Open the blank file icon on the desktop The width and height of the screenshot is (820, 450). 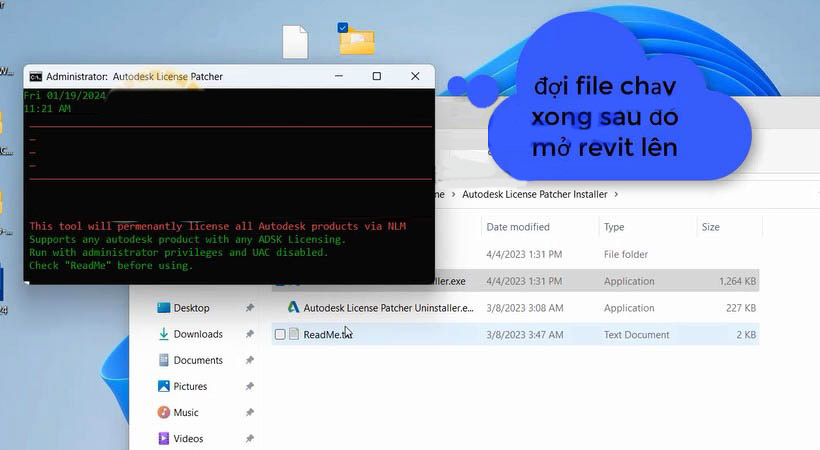coord(295,42)
